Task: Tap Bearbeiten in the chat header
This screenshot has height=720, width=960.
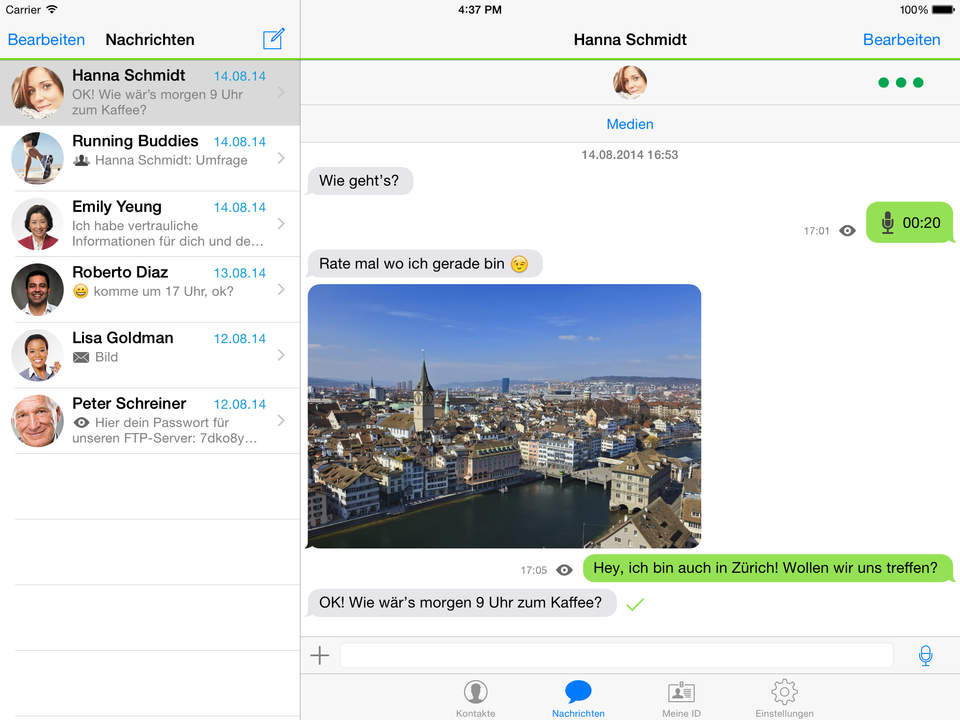Action: (901, 39)
